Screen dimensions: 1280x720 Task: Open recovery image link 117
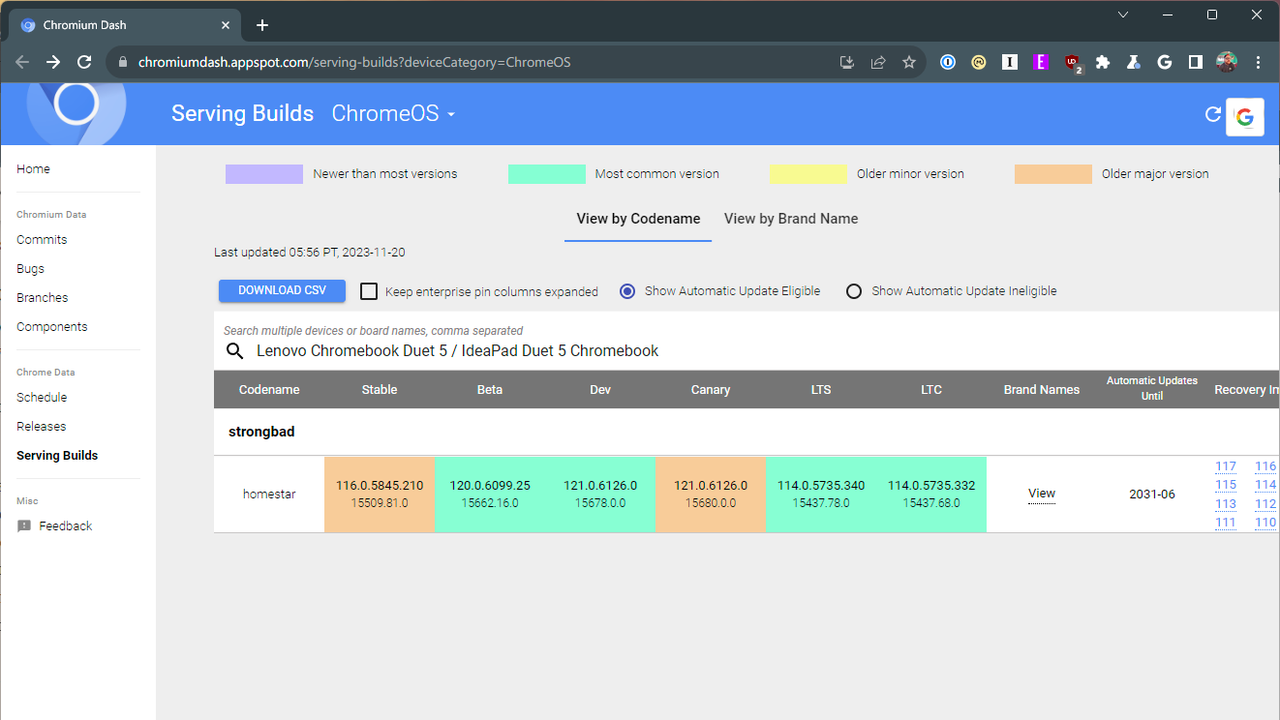pos(1226,467)
